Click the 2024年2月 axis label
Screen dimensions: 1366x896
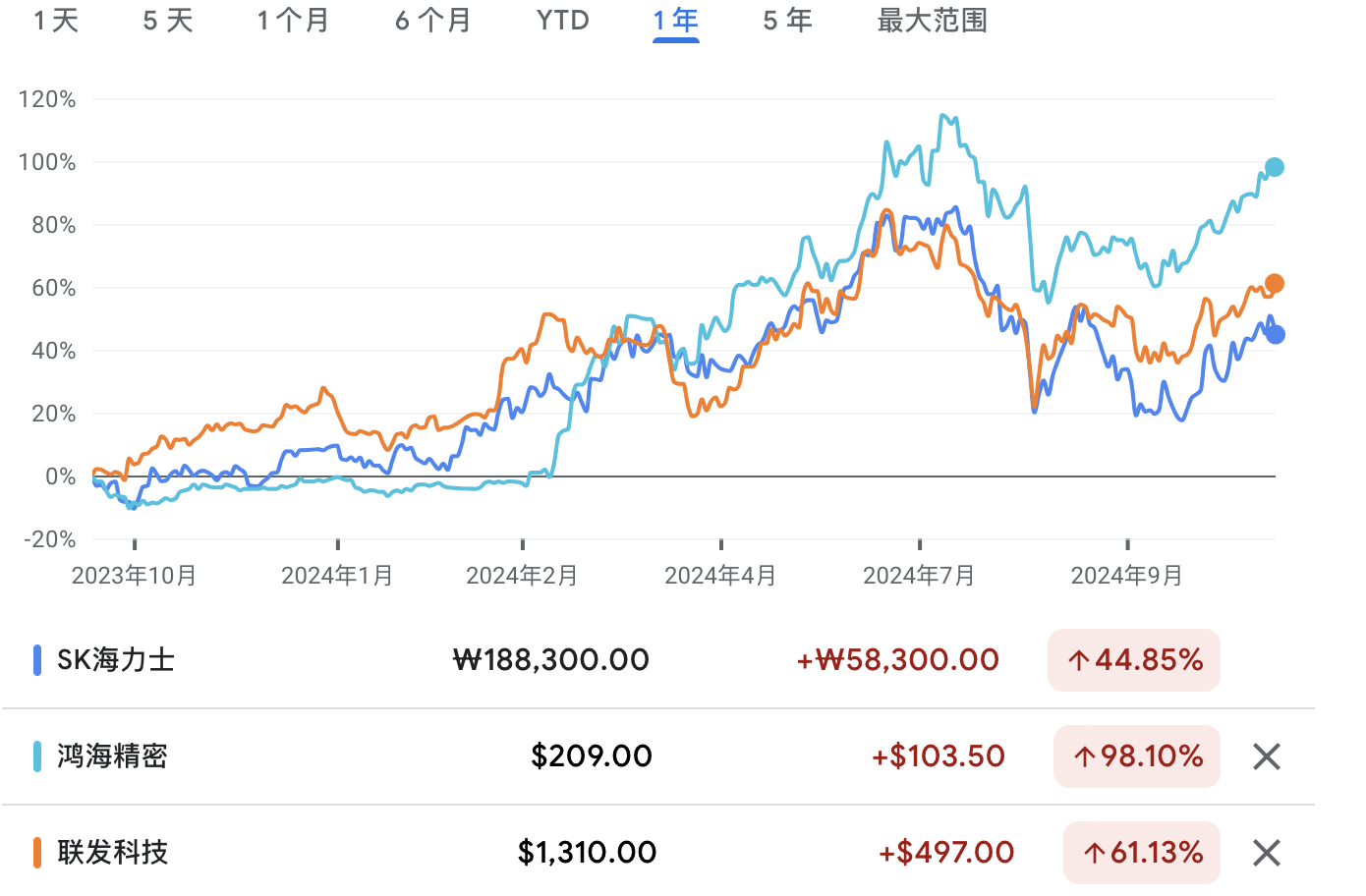click(x=522, y=576)
